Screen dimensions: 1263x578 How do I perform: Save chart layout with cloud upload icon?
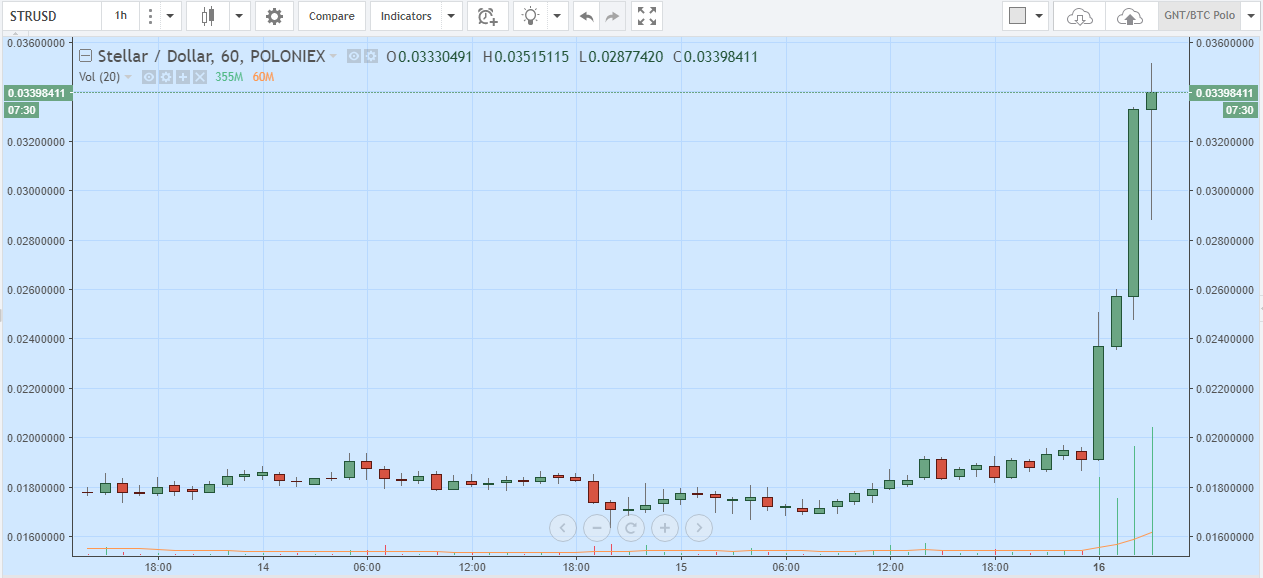click(x=1130, y=16)
